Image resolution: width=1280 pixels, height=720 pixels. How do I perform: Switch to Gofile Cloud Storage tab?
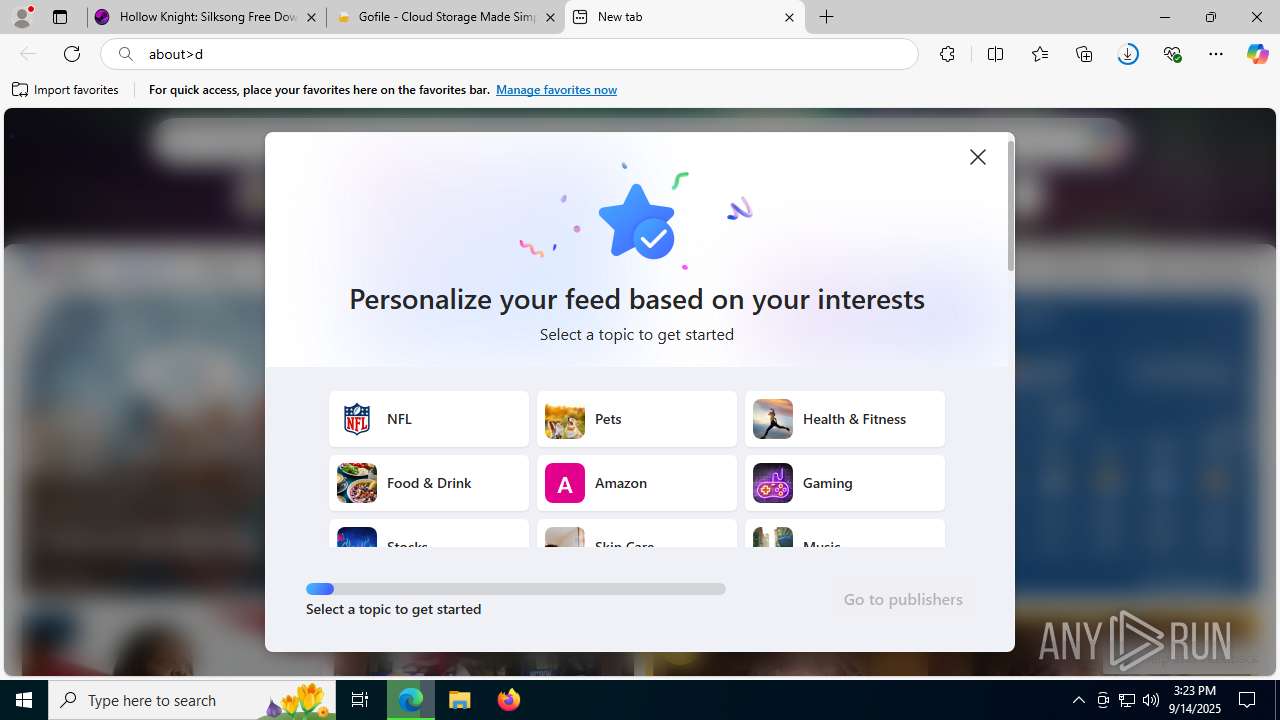pyautogui.click(x=446, y=17)
